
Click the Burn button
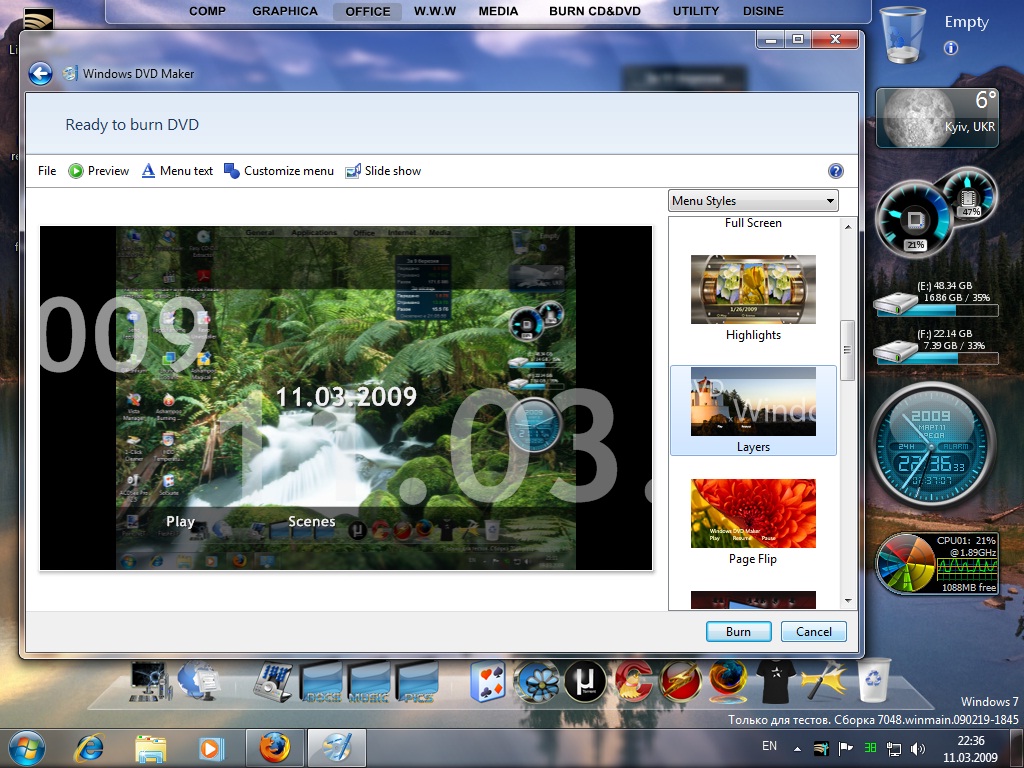click(x=739, y=632)
